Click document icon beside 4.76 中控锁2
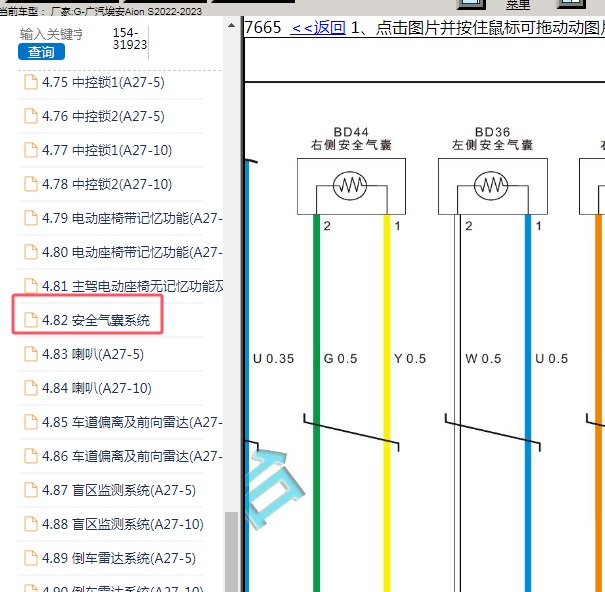This screenshot has height=592, width=605. 31,116
